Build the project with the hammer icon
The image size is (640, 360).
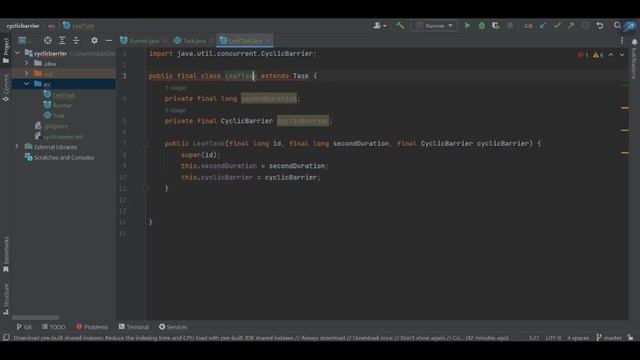coord(400,26)
